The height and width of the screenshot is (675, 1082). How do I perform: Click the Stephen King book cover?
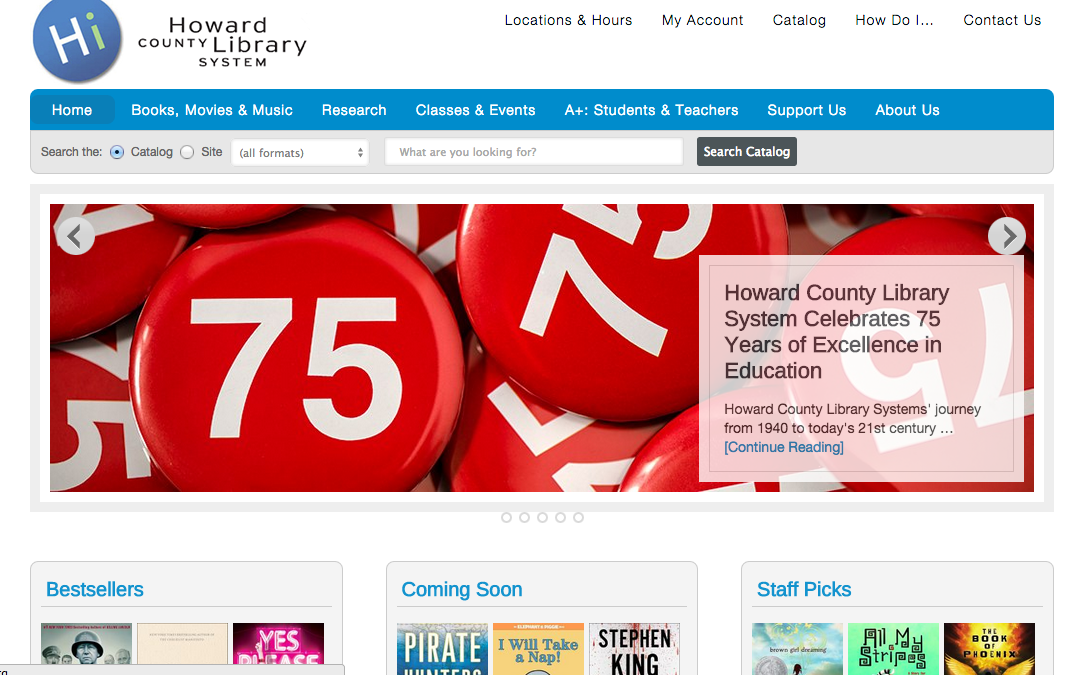point(634,649)
